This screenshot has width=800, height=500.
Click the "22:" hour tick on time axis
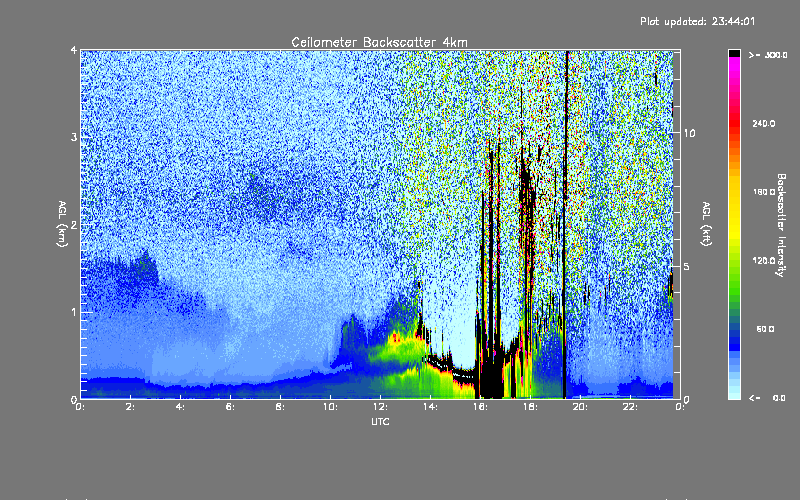pyautogui.click(x=630, y=407)
